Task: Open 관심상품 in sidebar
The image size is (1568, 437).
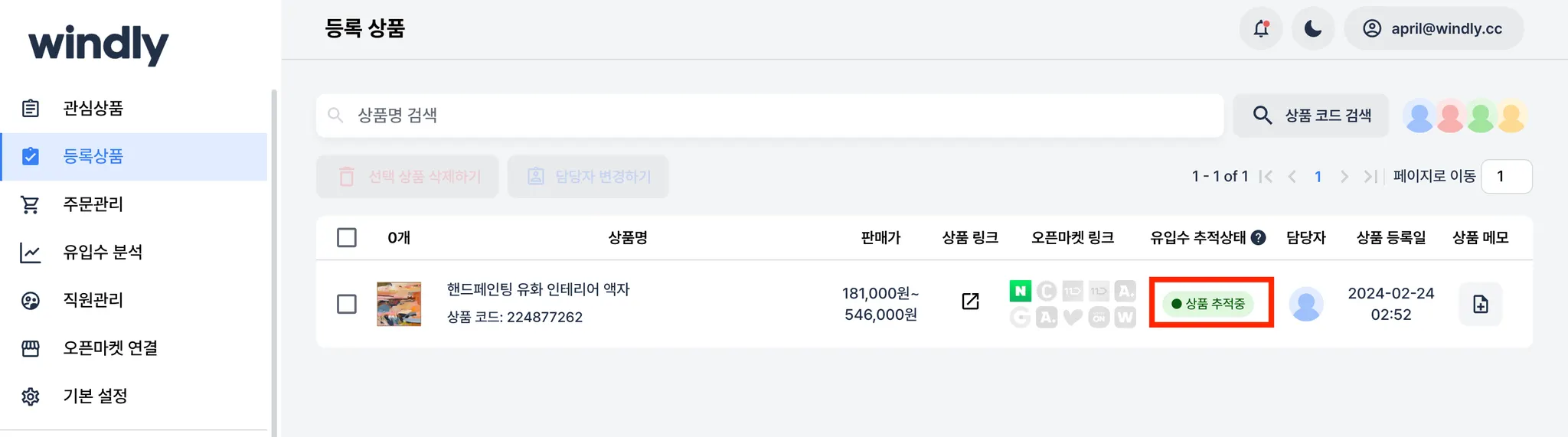Action: (x=93, y=109)
